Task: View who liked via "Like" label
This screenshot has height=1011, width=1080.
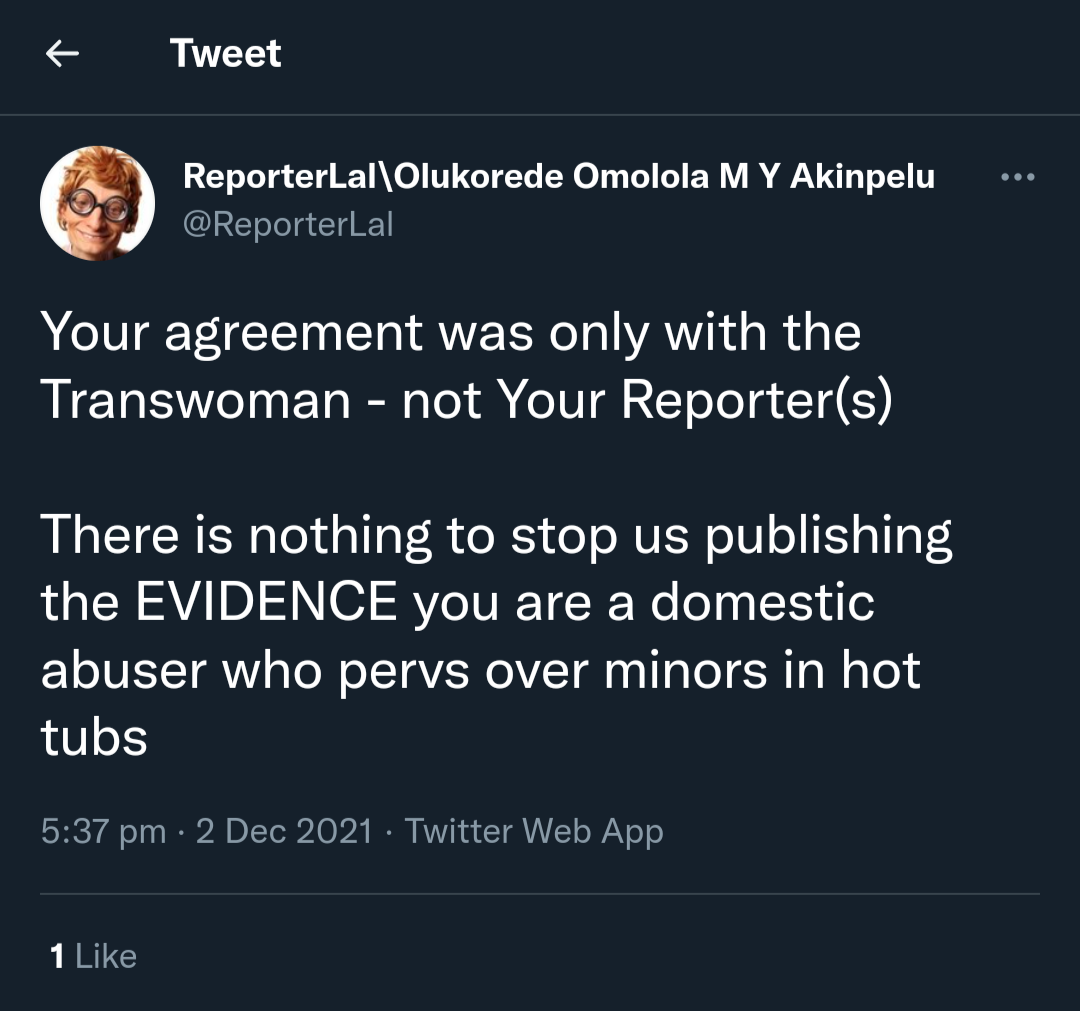Action: click(106, 956)
